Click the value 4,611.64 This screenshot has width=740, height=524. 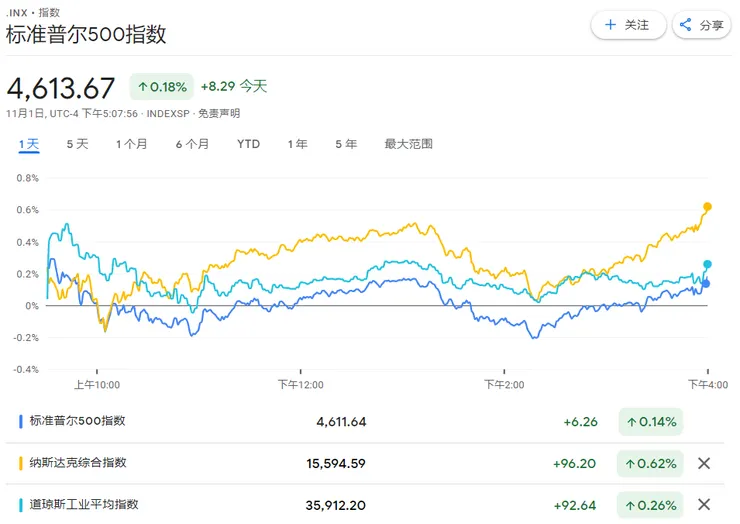[x=341, y=422]
